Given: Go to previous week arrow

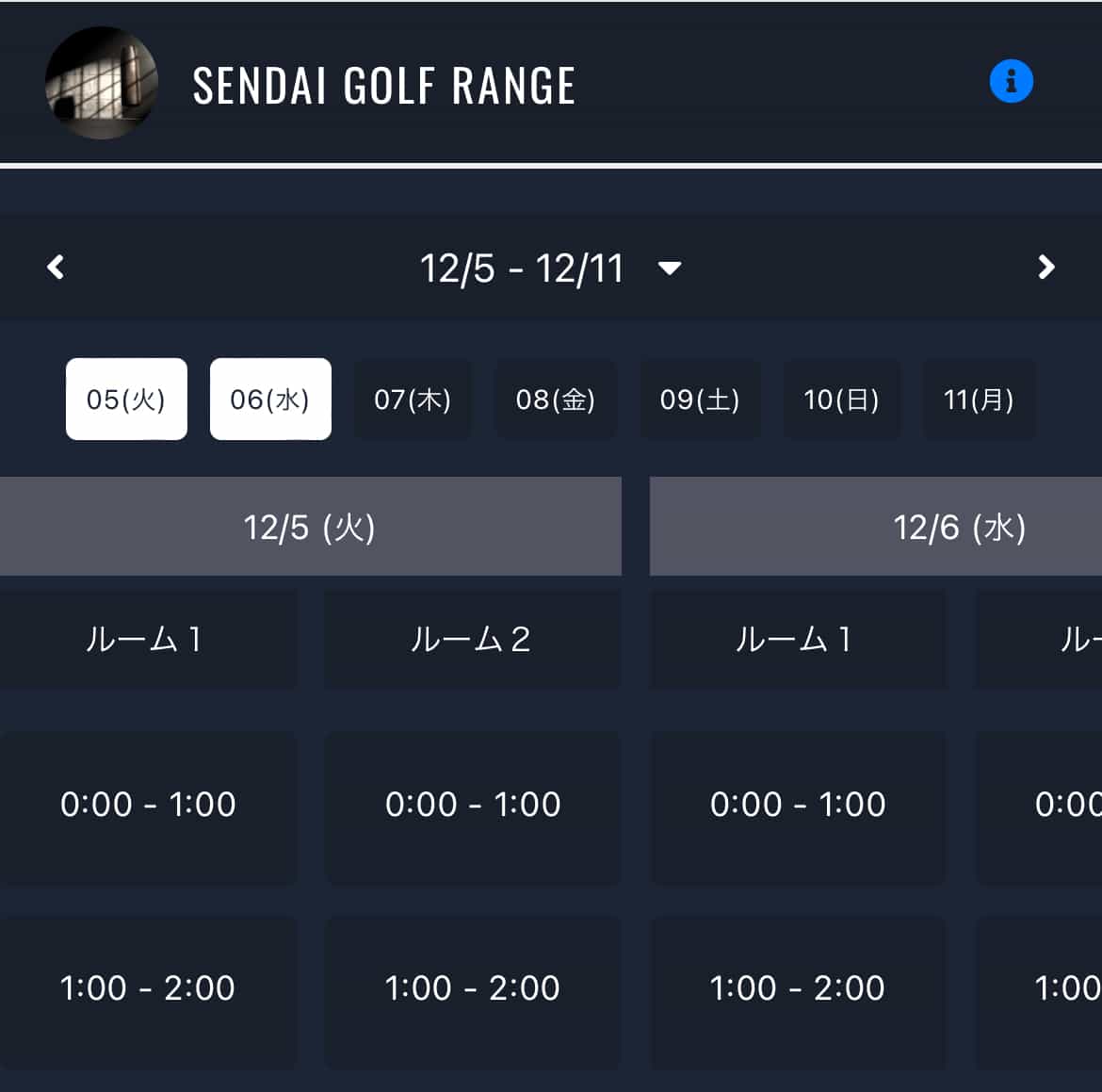Looking at the screenshot, I should tap(57, 268).
